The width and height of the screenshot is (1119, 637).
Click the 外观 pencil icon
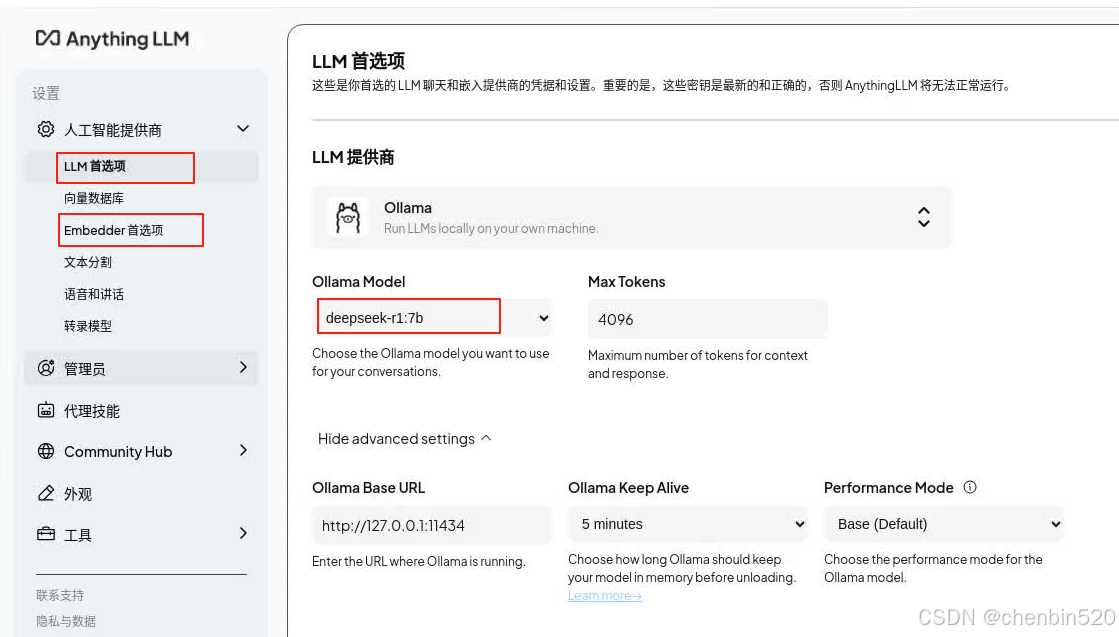[x=46, y=494]
